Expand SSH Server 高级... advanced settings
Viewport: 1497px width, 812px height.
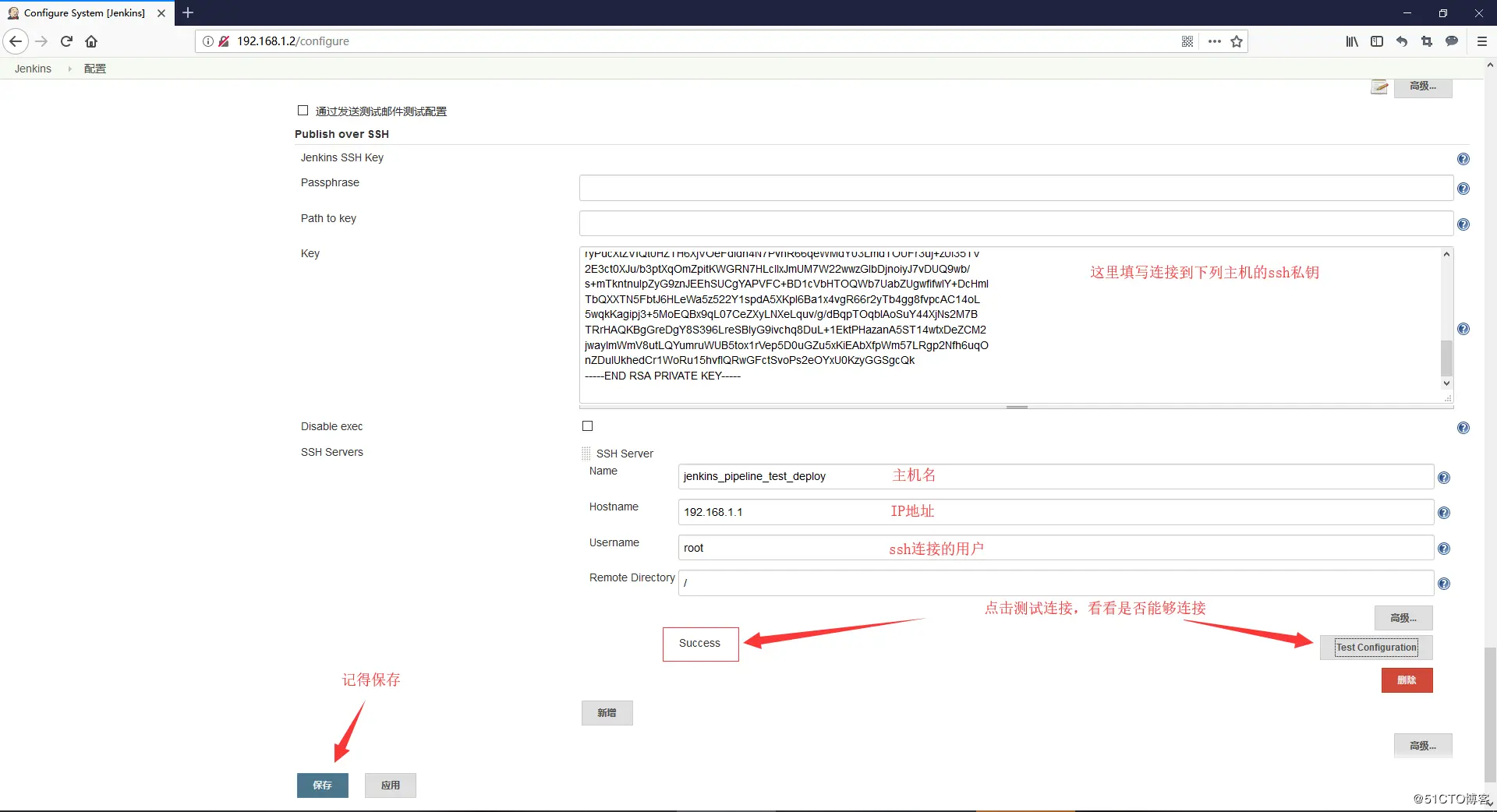(x=1403, y=618)
